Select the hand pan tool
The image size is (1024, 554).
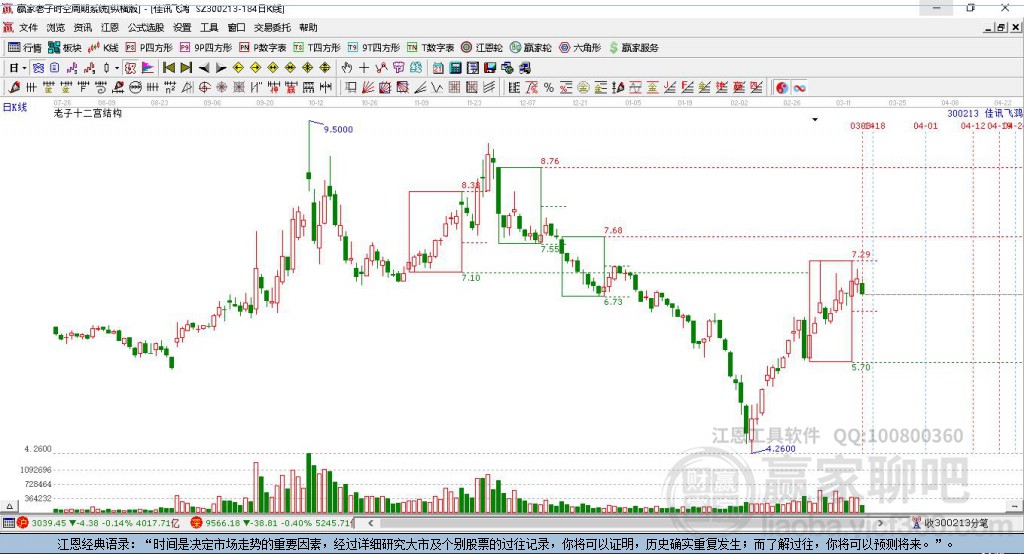[347, 68]
